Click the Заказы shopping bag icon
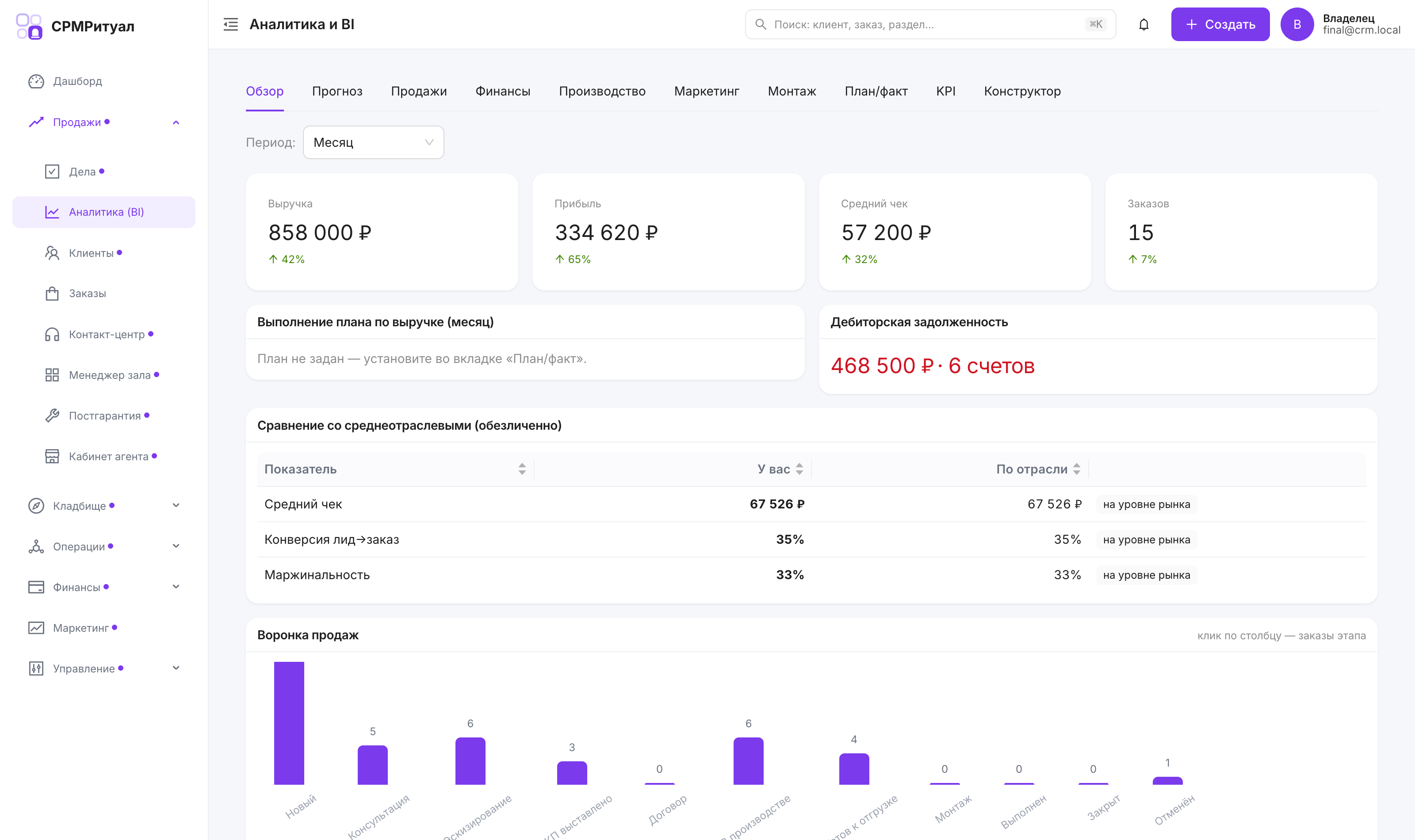The width and height of the screenshot is (1415, 840). pyautogui.click(x=52, y=294)
